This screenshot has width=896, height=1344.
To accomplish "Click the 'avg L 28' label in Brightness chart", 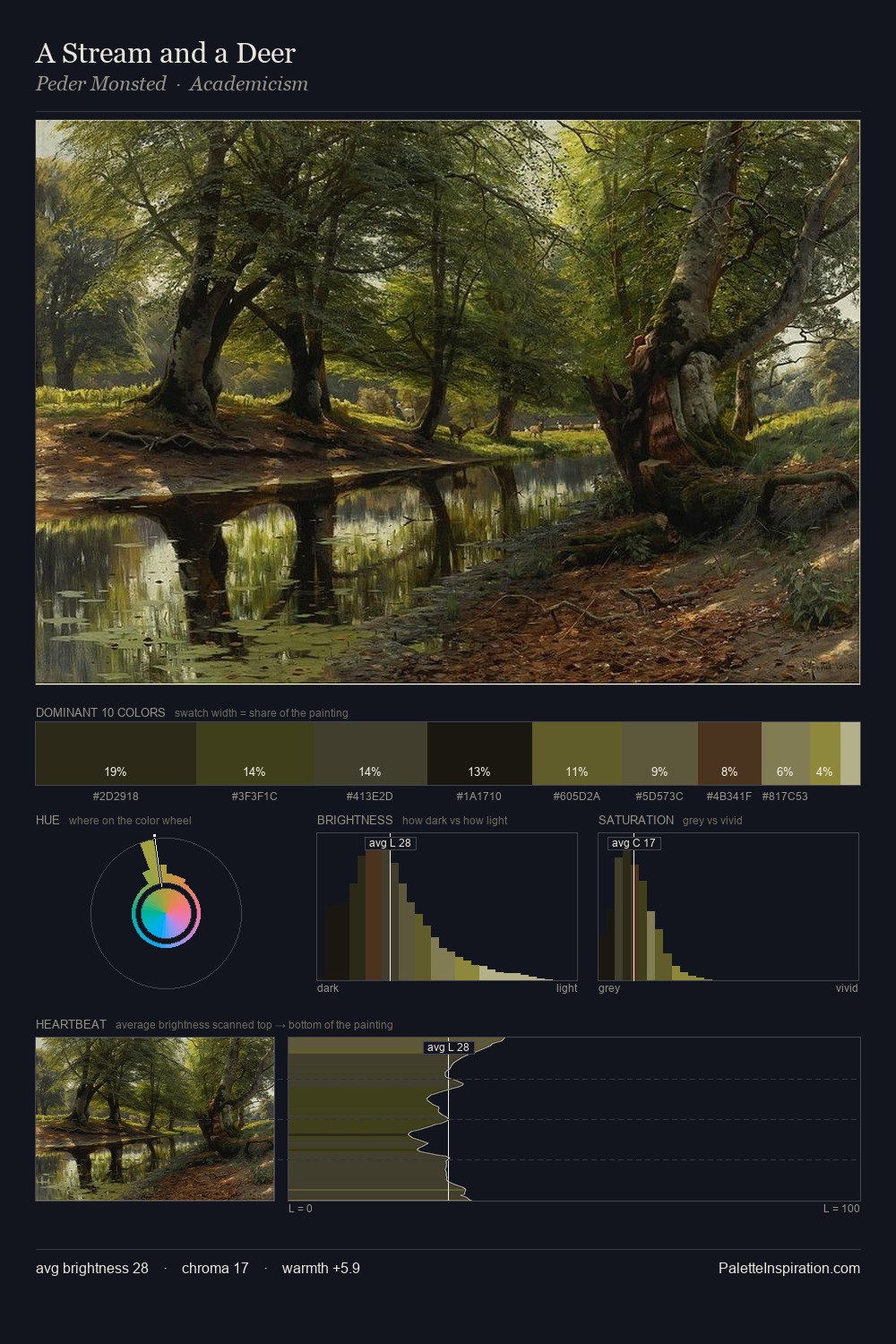I will pyautogui.click(x=390, y=843).
